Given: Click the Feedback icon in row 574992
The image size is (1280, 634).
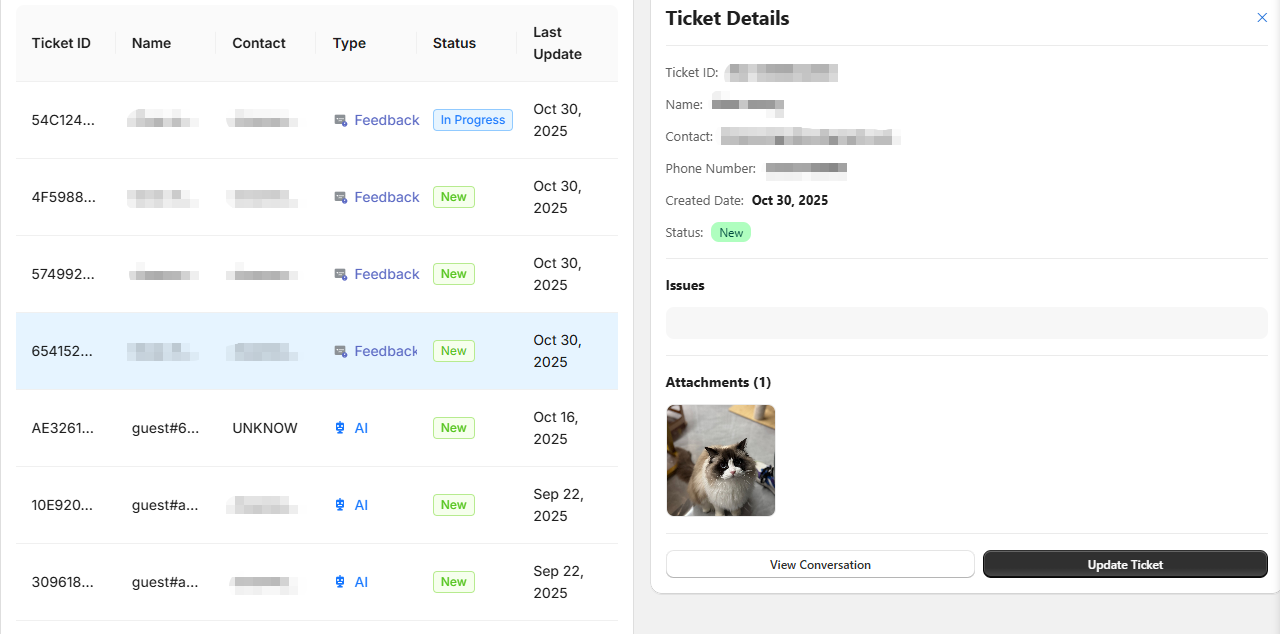Looking at the screenshot, I should [x=340, y=275].
